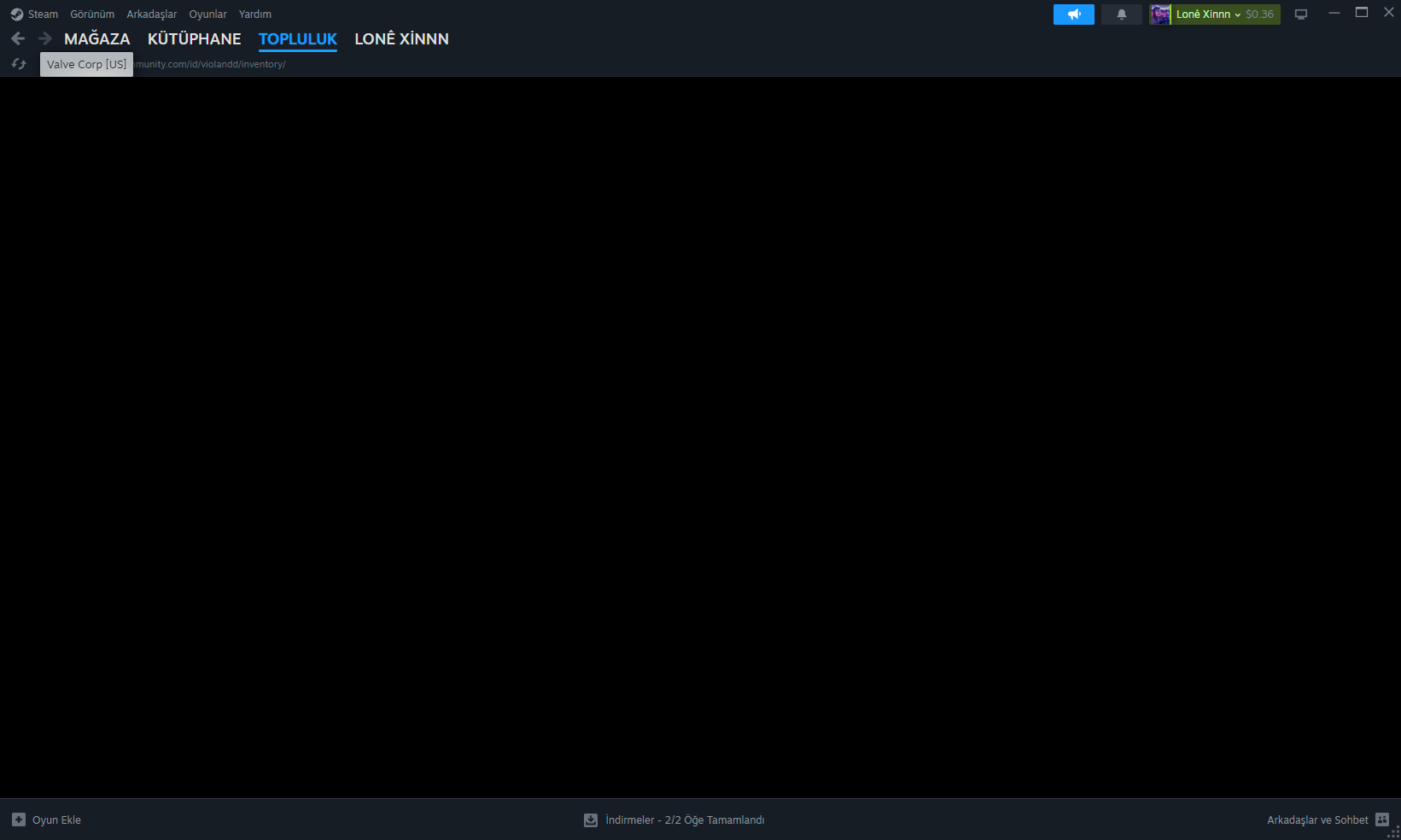This screenshot has height=840, width=1401.
Task: Switch to Big Picture mode icon
Action: coord(1301,15)
